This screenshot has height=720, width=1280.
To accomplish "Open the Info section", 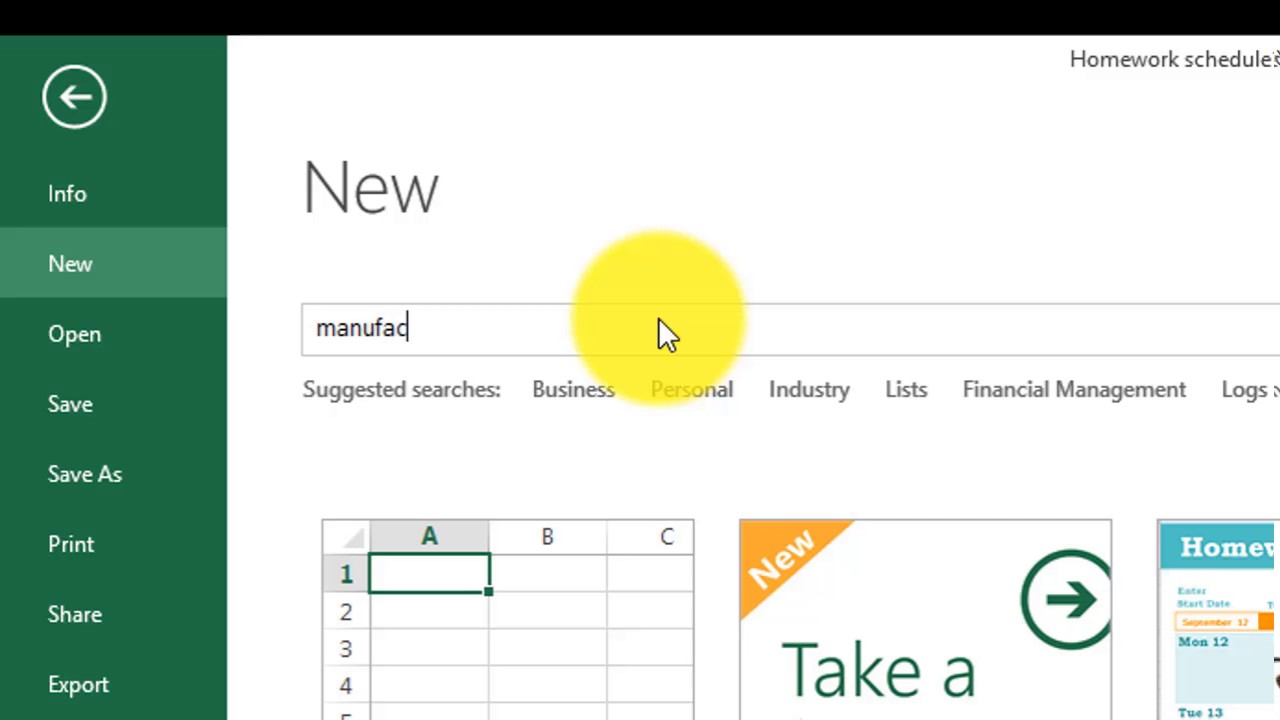I will [67, 194].
